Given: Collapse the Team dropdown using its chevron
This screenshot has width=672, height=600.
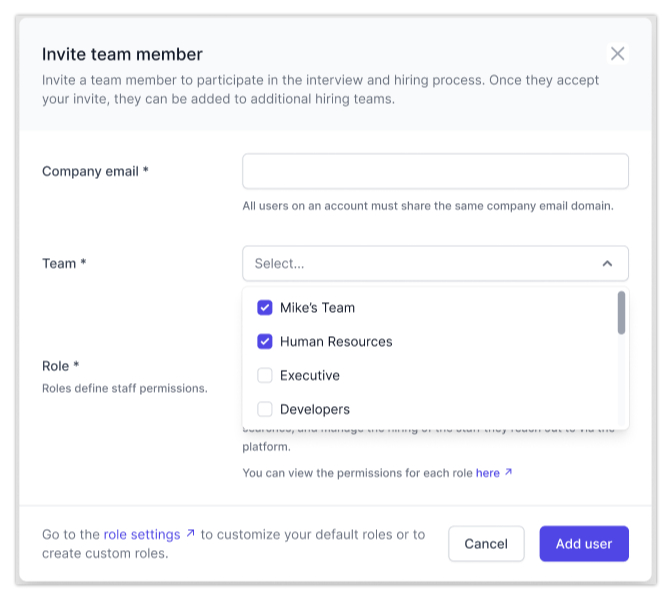Looking at the screenshot, I should [607, 264].
